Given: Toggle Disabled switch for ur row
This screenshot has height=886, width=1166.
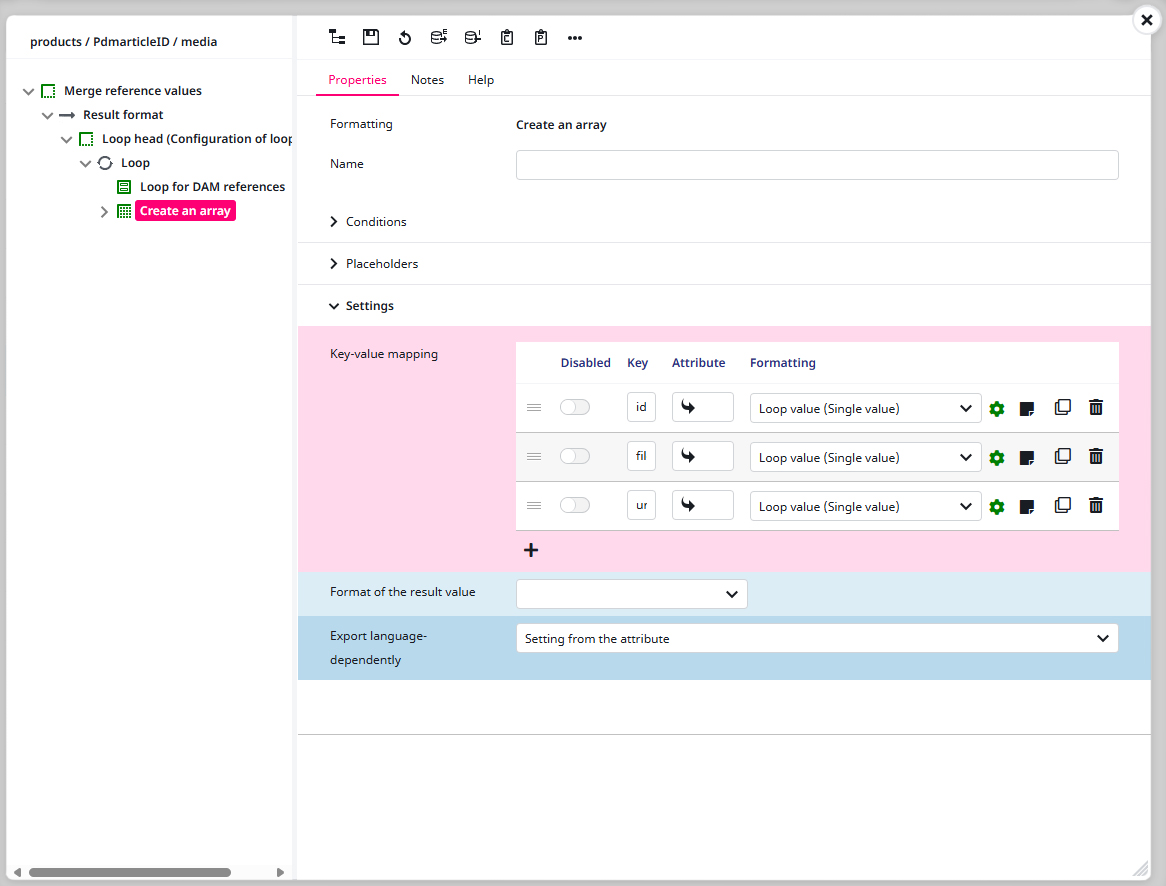Looking at the screenshot, I should (x=575, y=505).
